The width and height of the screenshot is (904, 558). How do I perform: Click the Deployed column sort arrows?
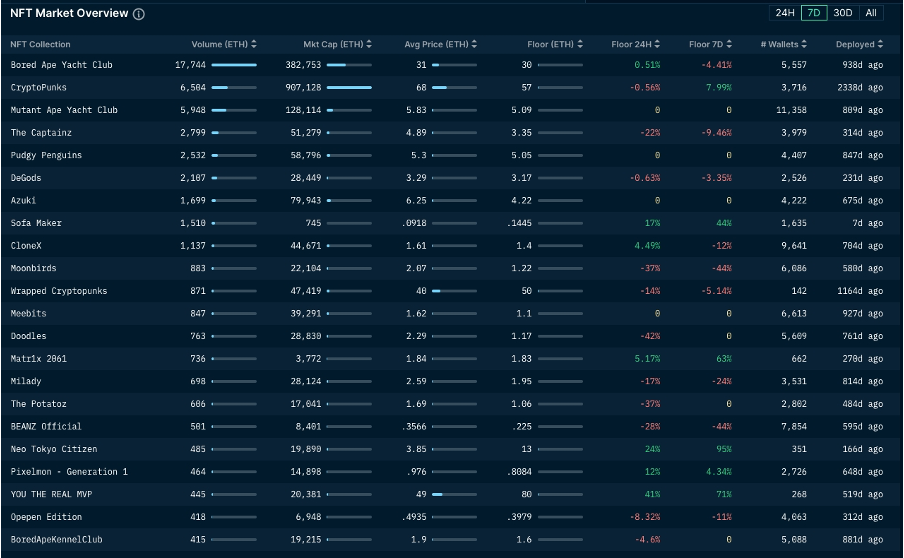tap(880, 44)
